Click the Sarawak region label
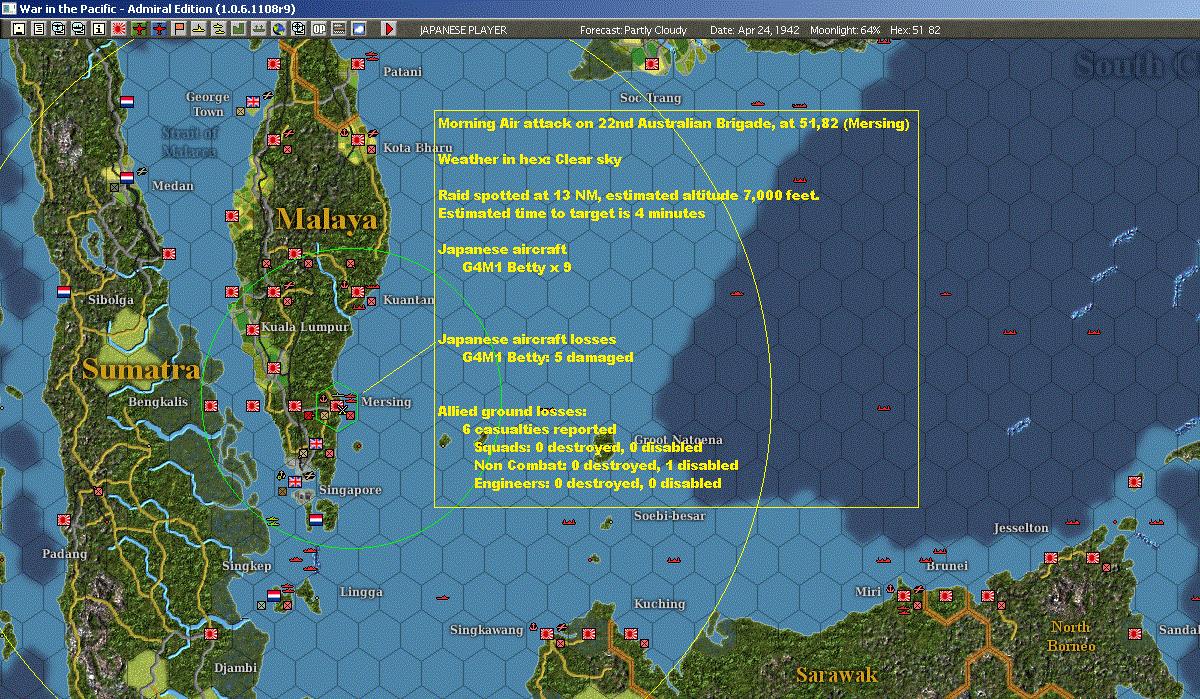Screen dimensions: 1200x699 click(x=837, y=675)
